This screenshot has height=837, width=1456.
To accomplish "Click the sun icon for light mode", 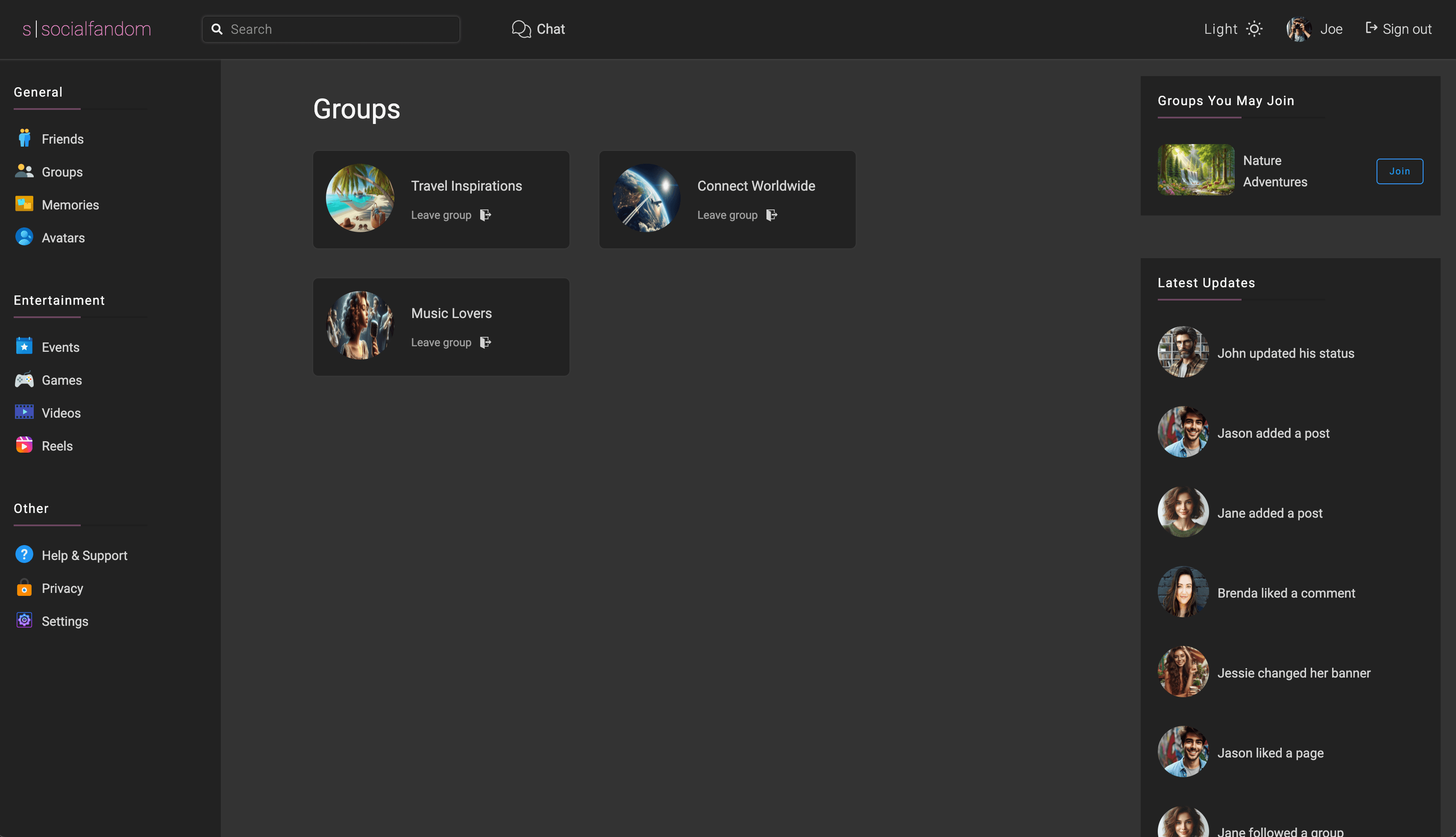I will pyautogui.click(x=1254, y=29).
